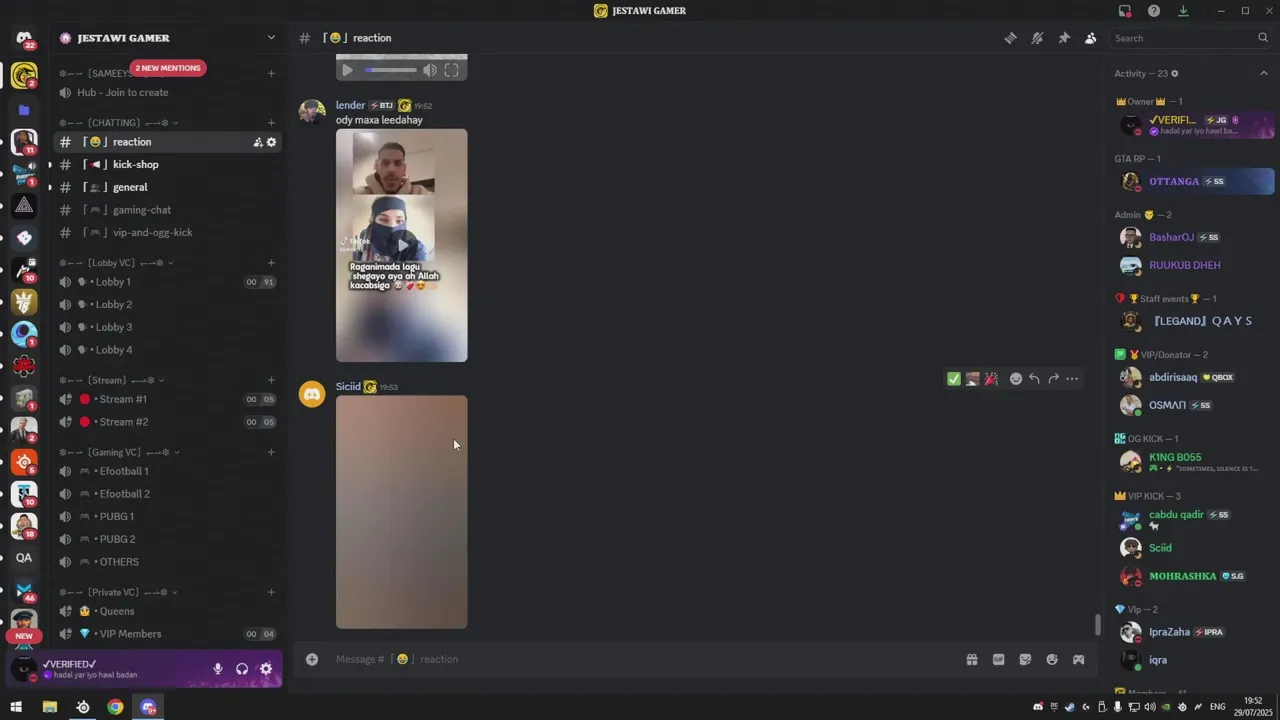Viewport: 1280px width, 720px height.
Task: Open the gift picker icon
Action: pyautogui.click(x=971, y=659)
